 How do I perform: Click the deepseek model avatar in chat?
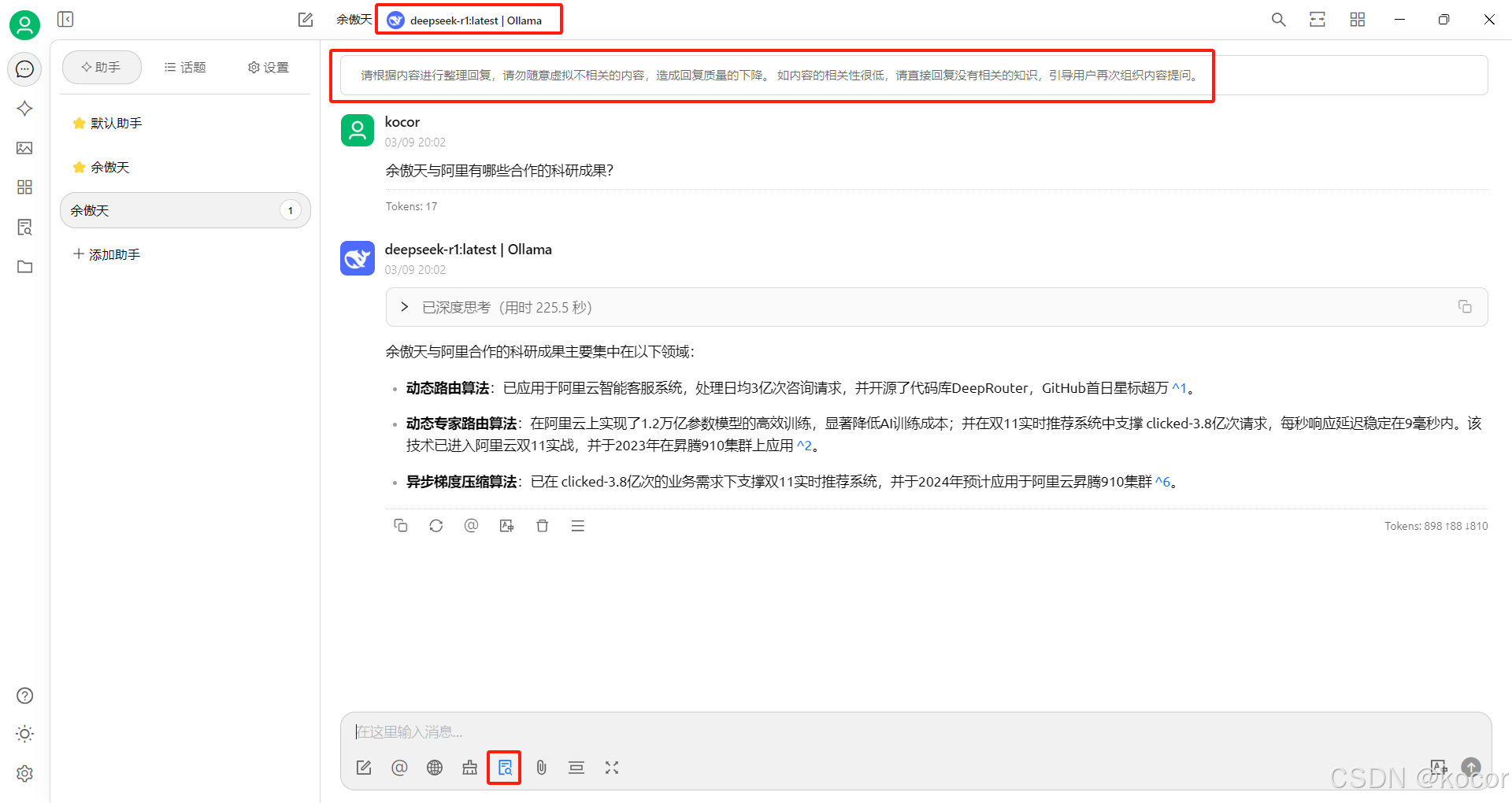coord(358,257)
